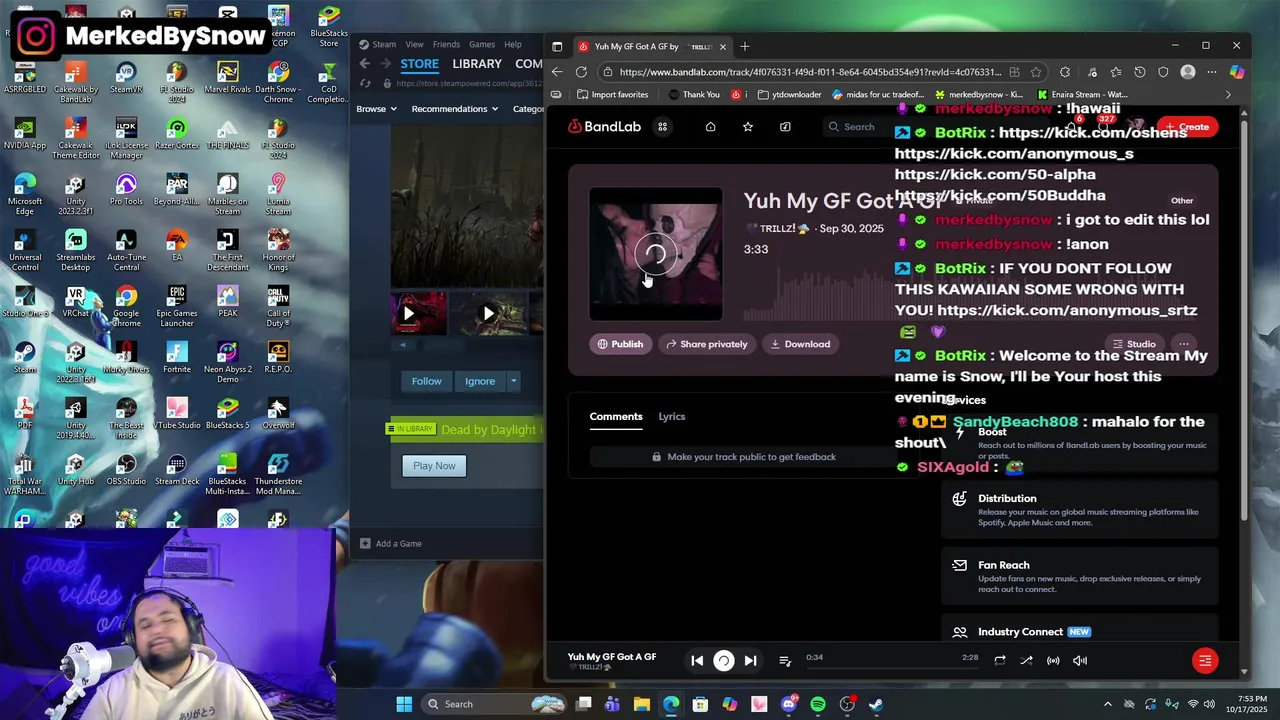Refresh the BandLab page in Edge
Screen dimensions: 1280x720
tap(581, 72)
